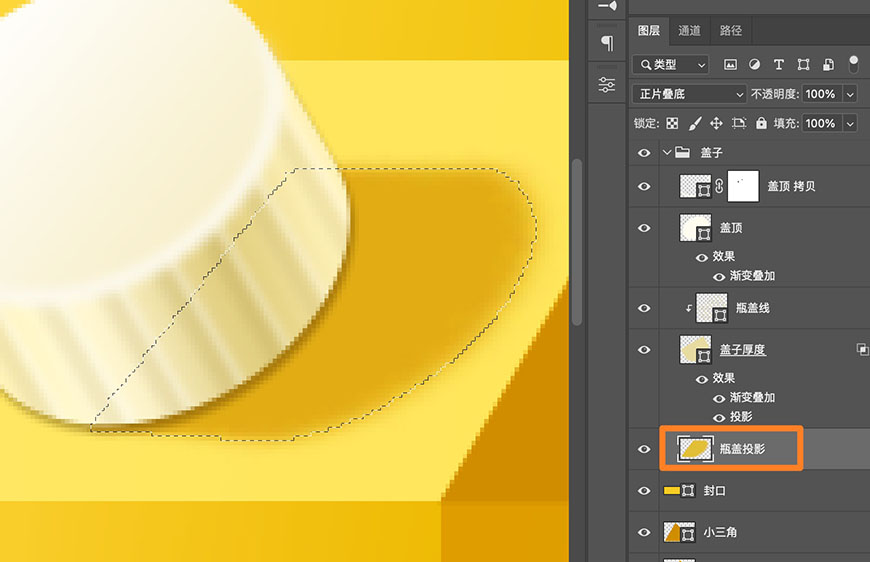Filter layers by shape type
This screenshot has height=562, width=870.
[x=803, y=64]
